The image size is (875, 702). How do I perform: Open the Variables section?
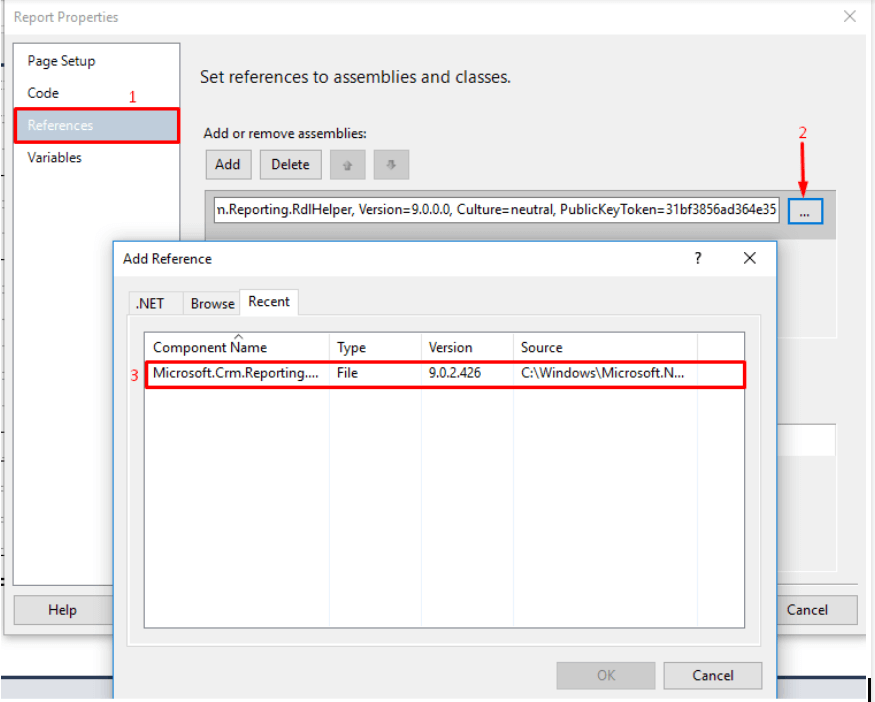click(55, 158)
